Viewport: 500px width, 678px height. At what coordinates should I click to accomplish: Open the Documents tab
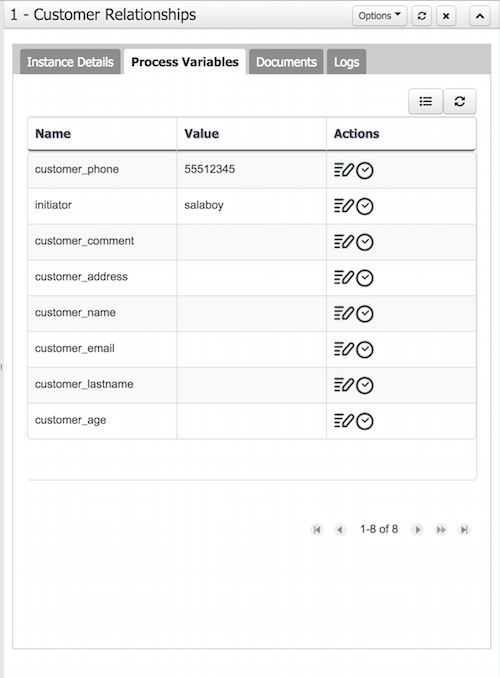(x=286, y=62)
